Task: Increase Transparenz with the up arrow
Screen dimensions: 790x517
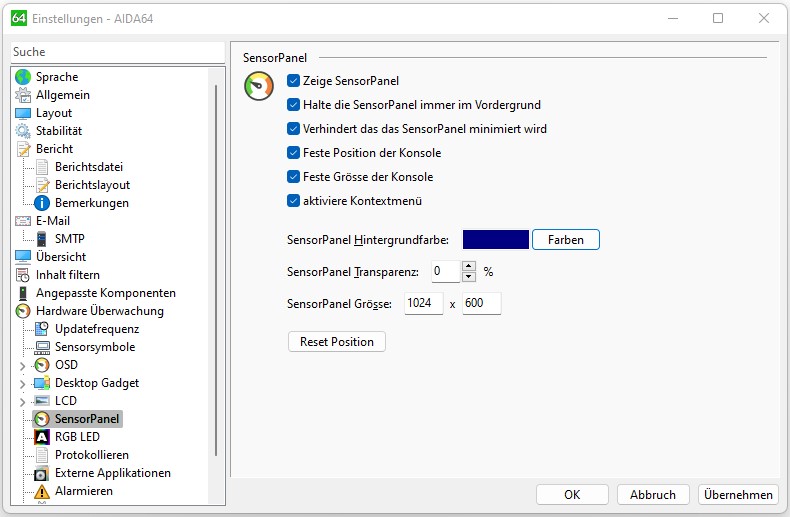Action: point(469,266)
